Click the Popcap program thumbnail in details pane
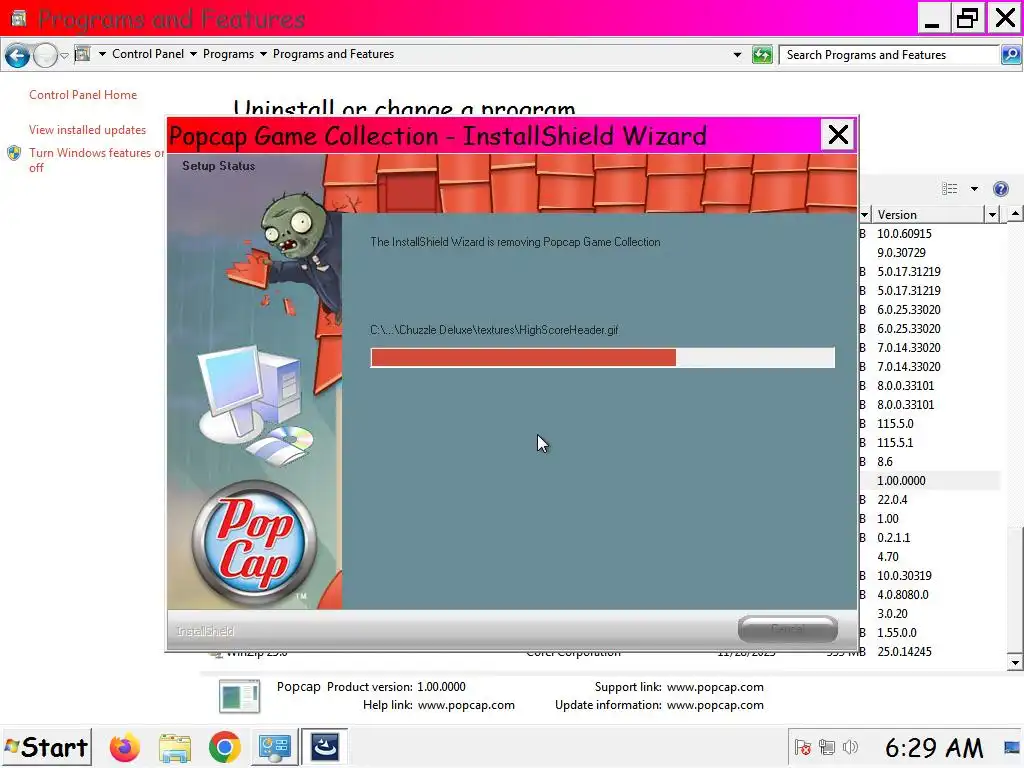The image size is (1024, 768). pyautogui.click(x=239, y=696)
